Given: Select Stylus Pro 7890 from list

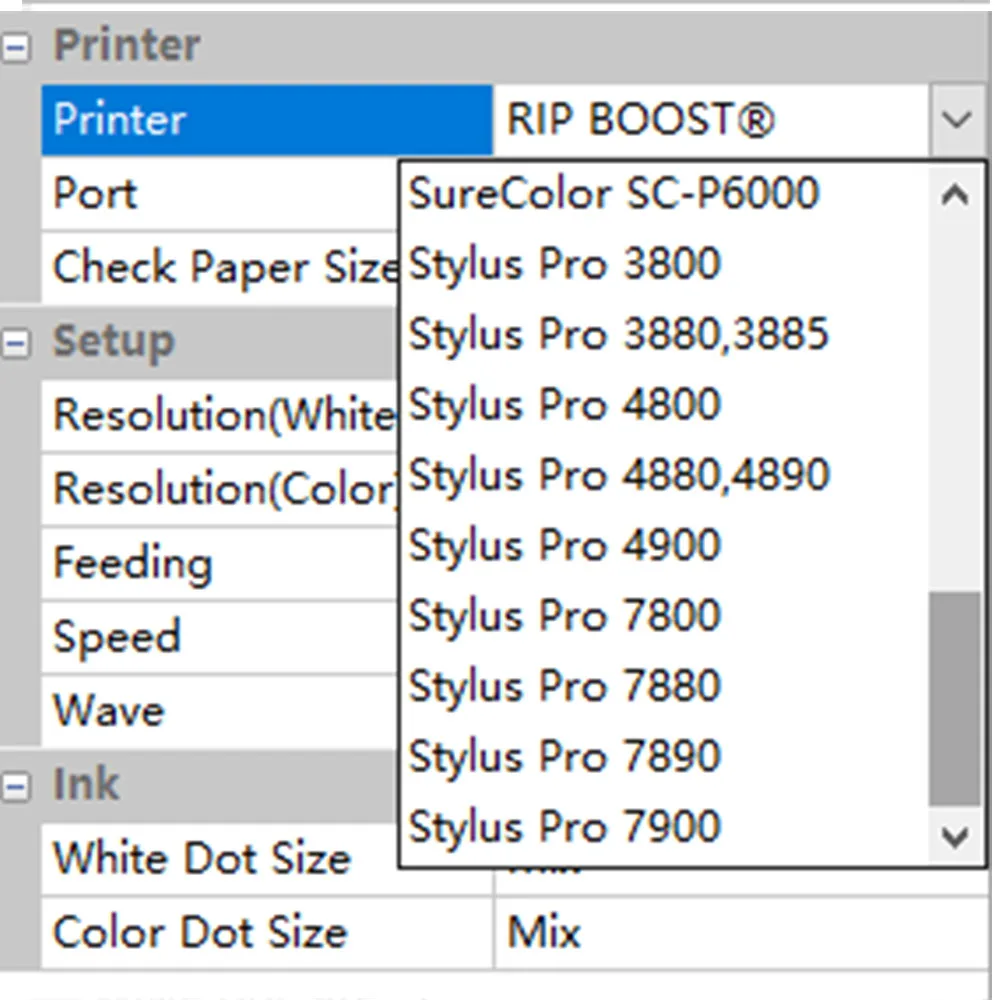Looking at the screenshot, I should coord(564,757).
